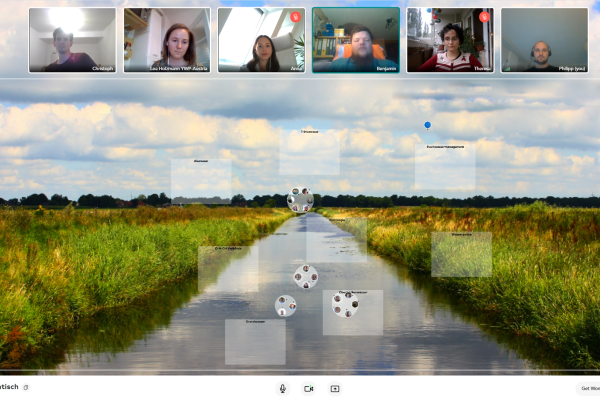Image resolution: width=600 pixels, height=400 pixels.
Task: Select the top center room area in the clouds
Action: 310,153
